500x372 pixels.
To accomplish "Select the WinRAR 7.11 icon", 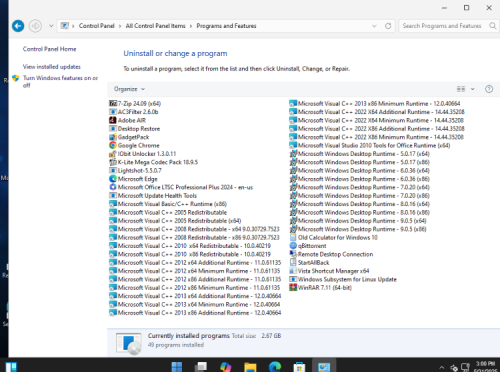I will pos(293,287).
